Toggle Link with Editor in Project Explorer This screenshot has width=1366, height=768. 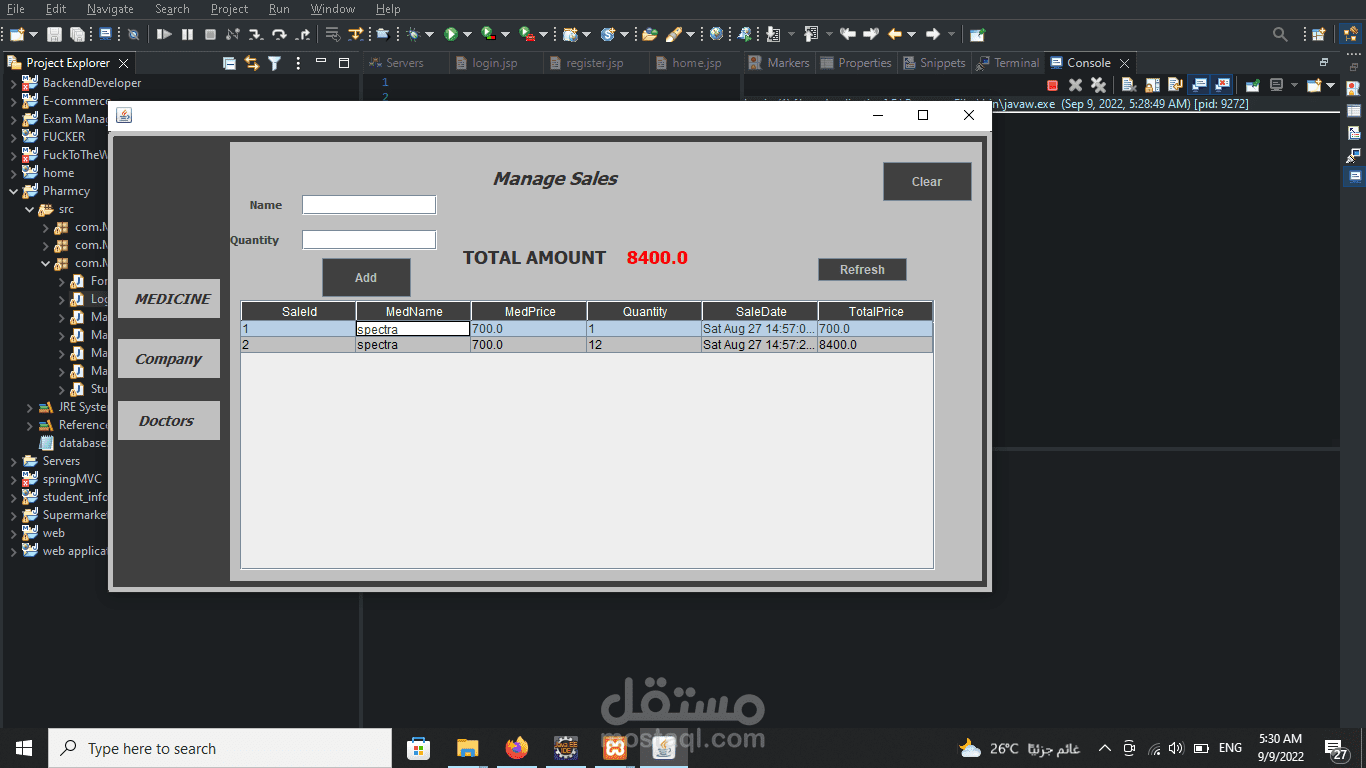(x=252, y=63)
